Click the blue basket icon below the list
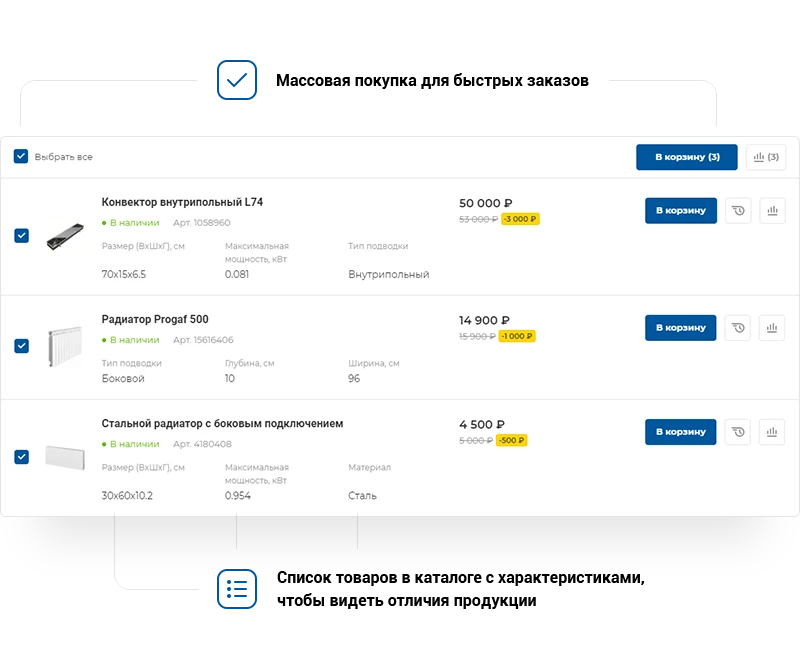 pyautogui.click(x=238, y=588)
